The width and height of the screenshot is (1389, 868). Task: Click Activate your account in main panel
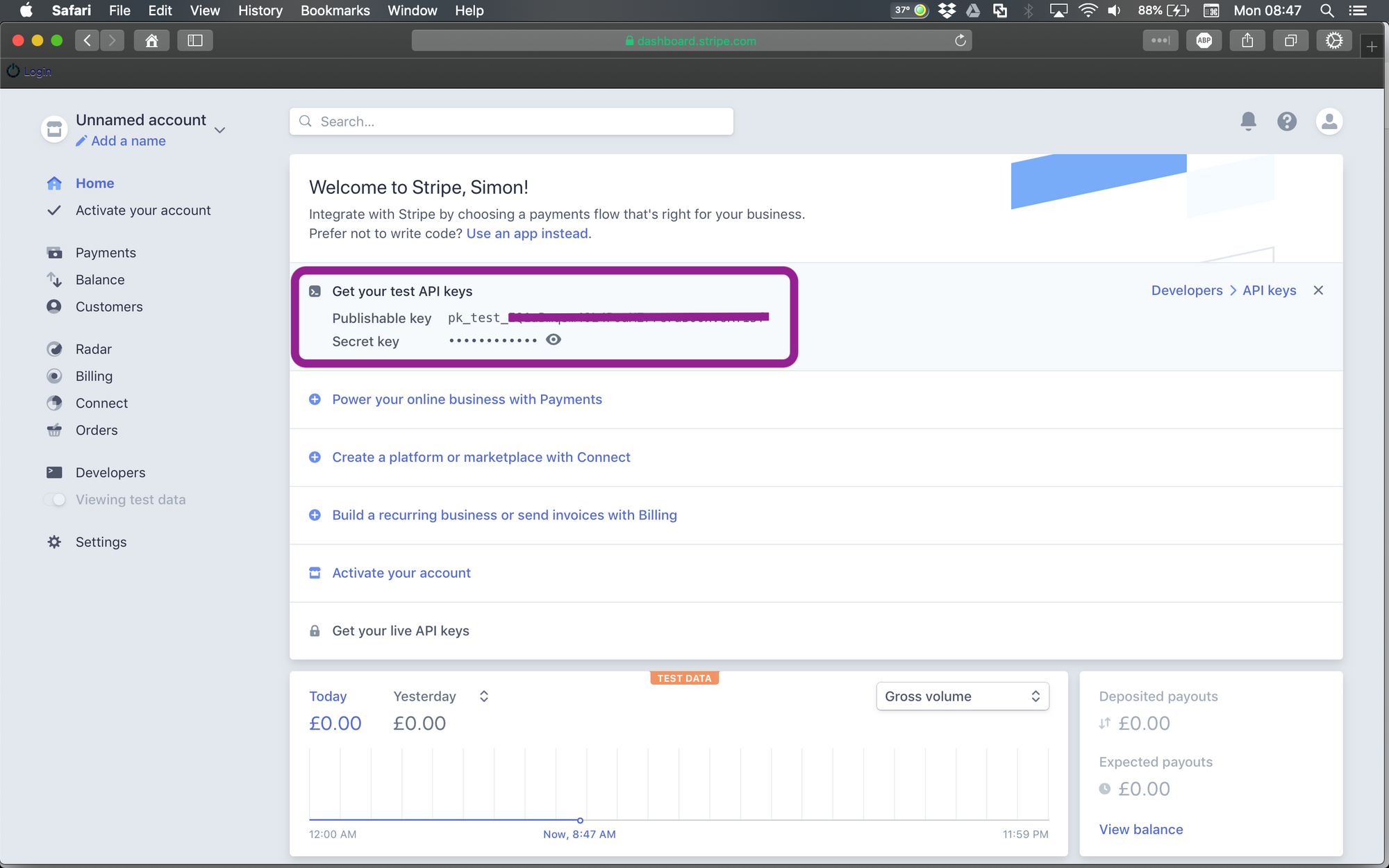[x=401, y=573]
